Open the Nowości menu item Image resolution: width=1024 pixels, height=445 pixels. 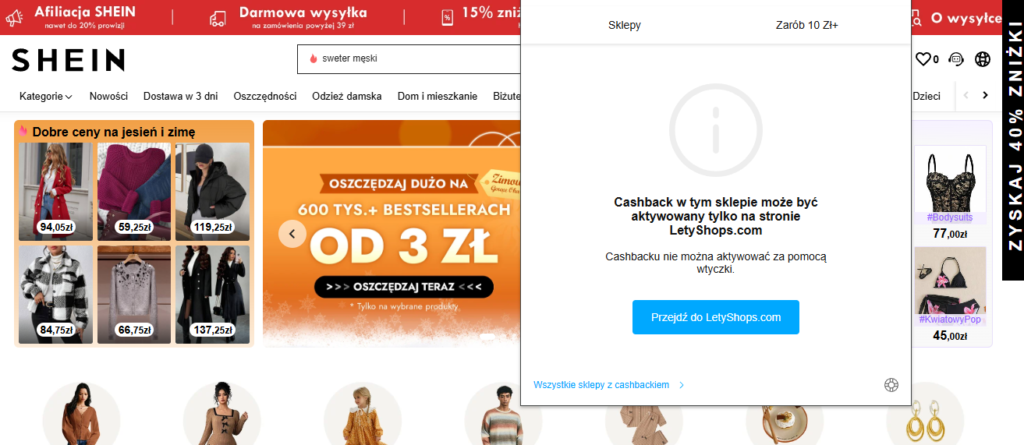coord(108,96)
